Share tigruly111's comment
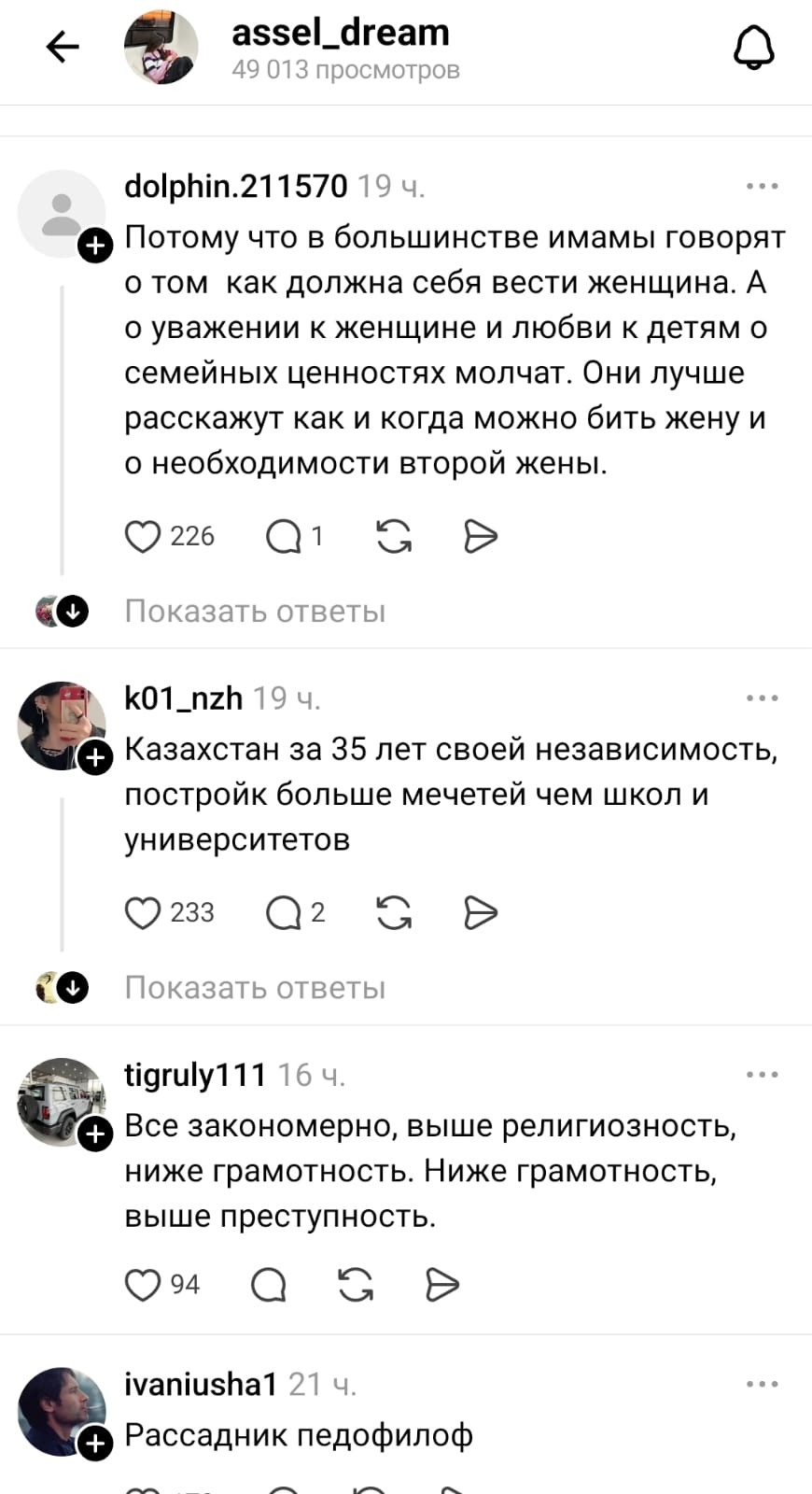 click(441, 1286)
